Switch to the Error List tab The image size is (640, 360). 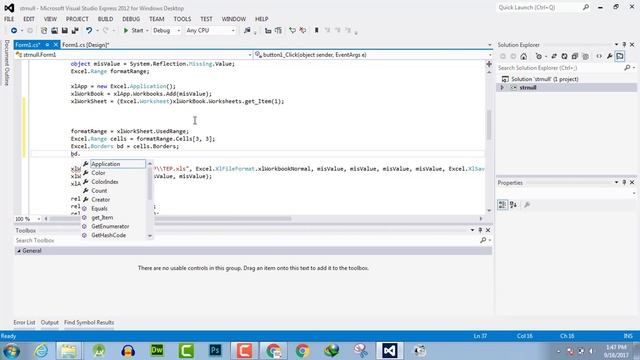click(x=24, y=322)
